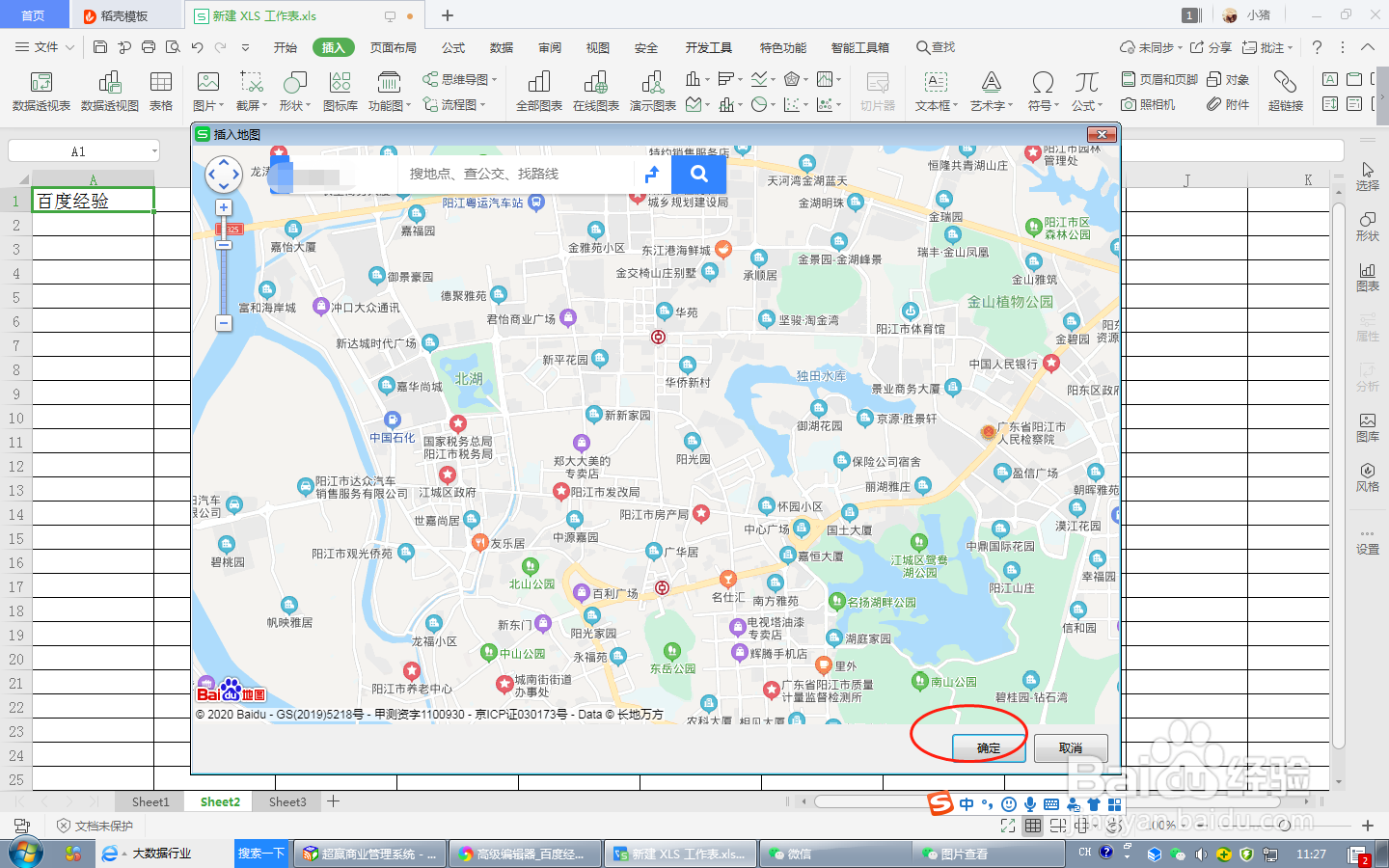Open 风格 in right sidebar
This screenshot has height=868, width=1389.
(1367, 477)
